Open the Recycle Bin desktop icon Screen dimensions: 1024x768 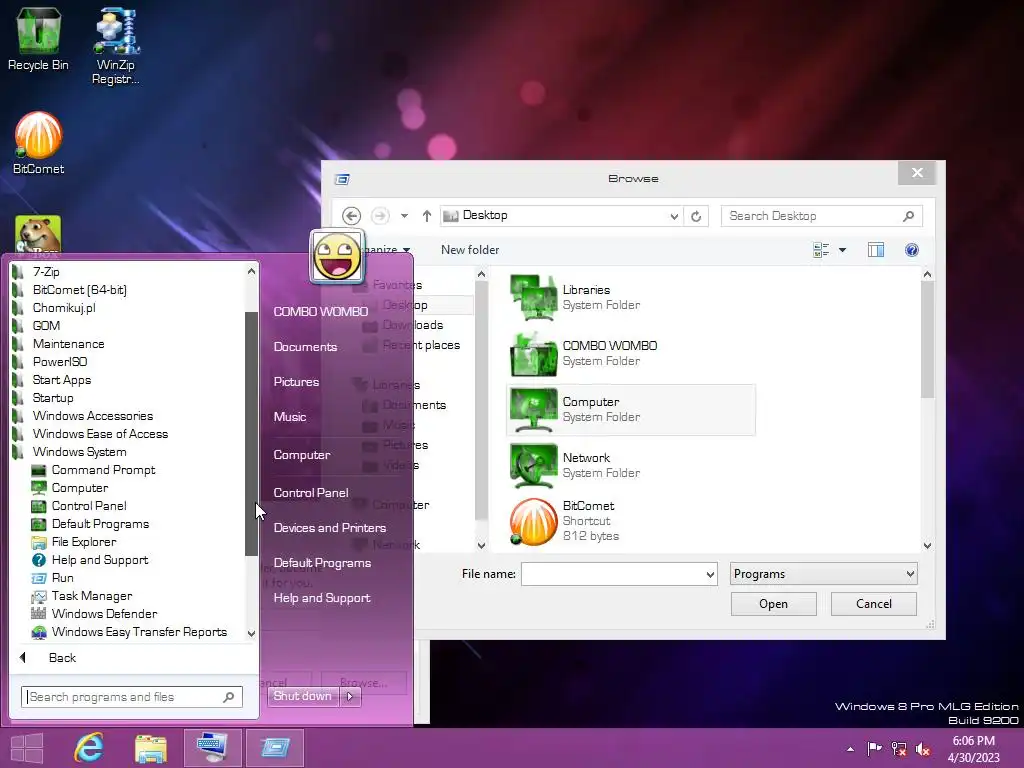click(x=38, y=38)
